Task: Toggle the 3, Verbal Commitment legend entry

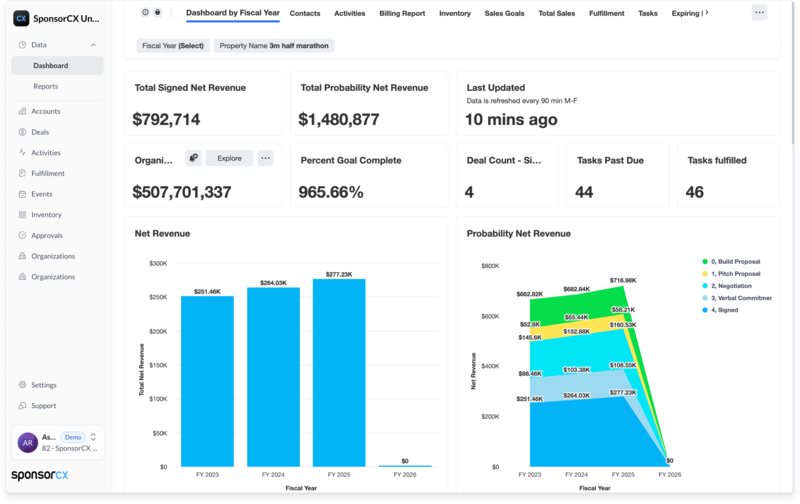Action: click(737, 298)
